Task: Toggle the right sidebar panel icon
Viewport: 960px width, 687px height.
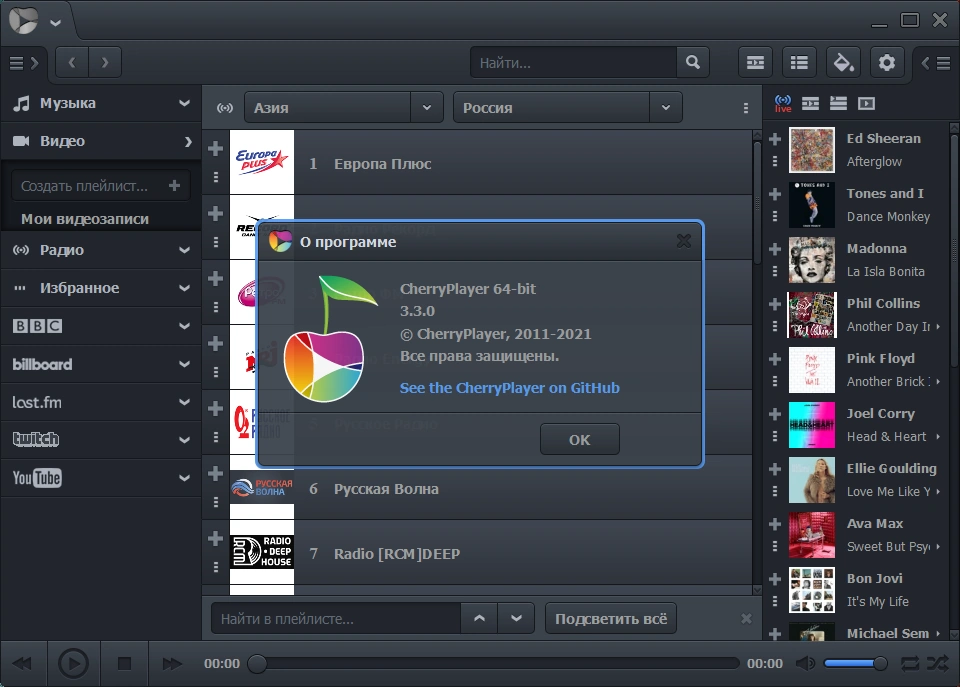Action: pos(936,62)
